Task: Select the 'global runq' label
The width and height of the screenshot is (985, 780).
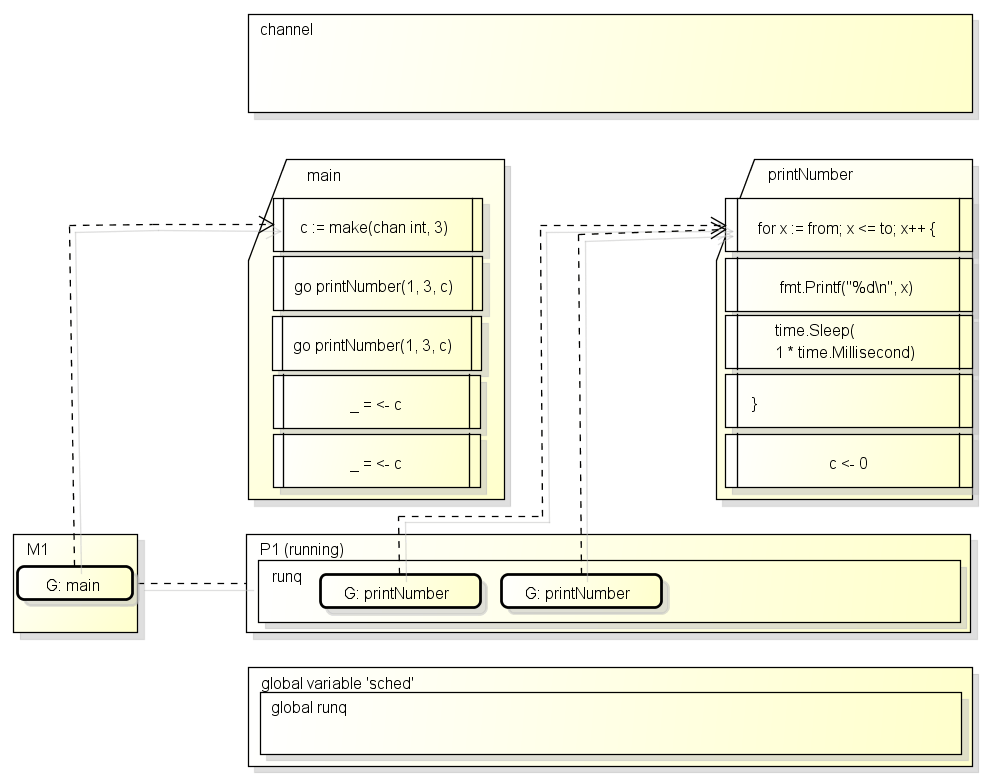Action: [x=308, y=708]
